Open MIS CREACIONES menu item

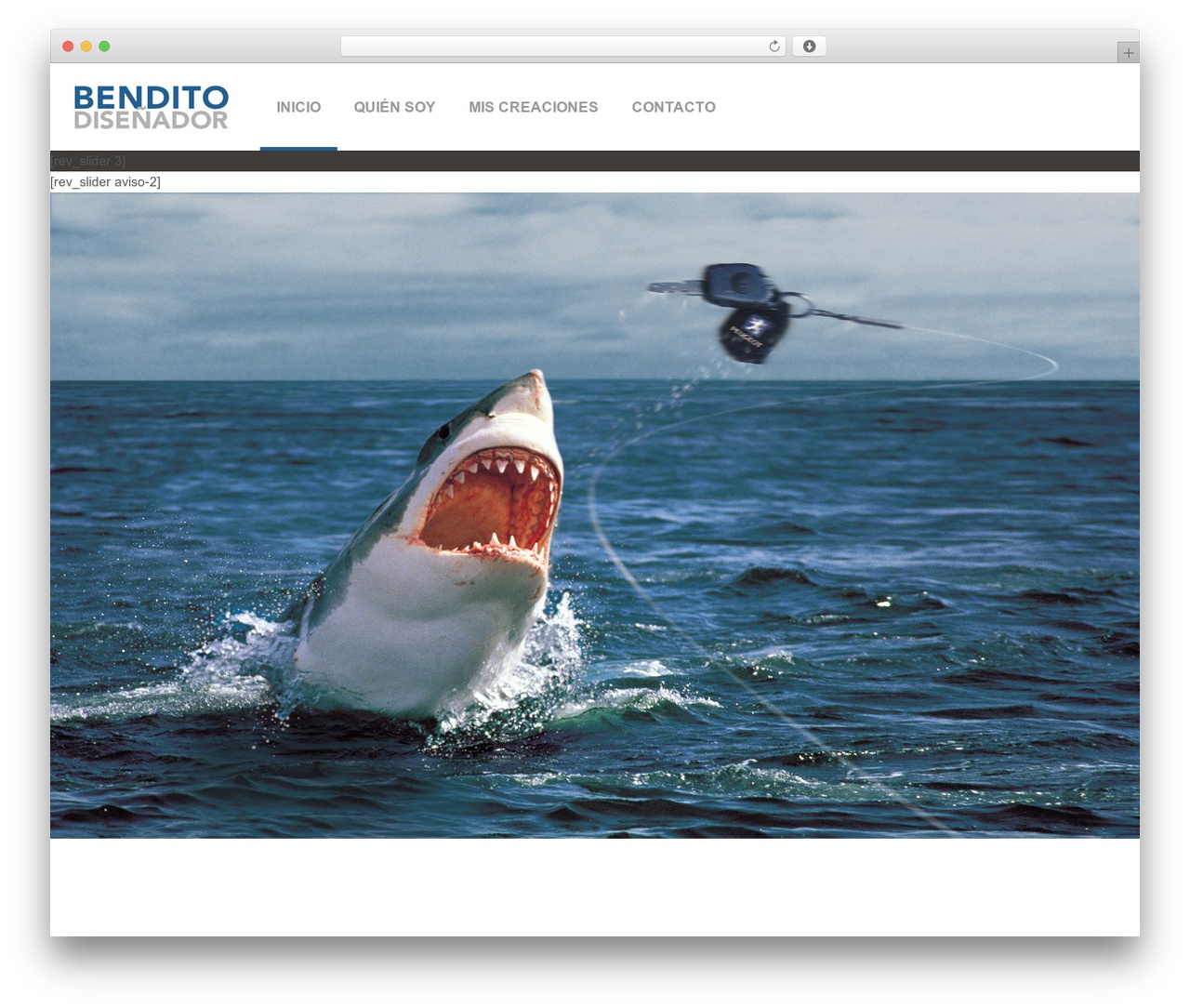(534, 107)
